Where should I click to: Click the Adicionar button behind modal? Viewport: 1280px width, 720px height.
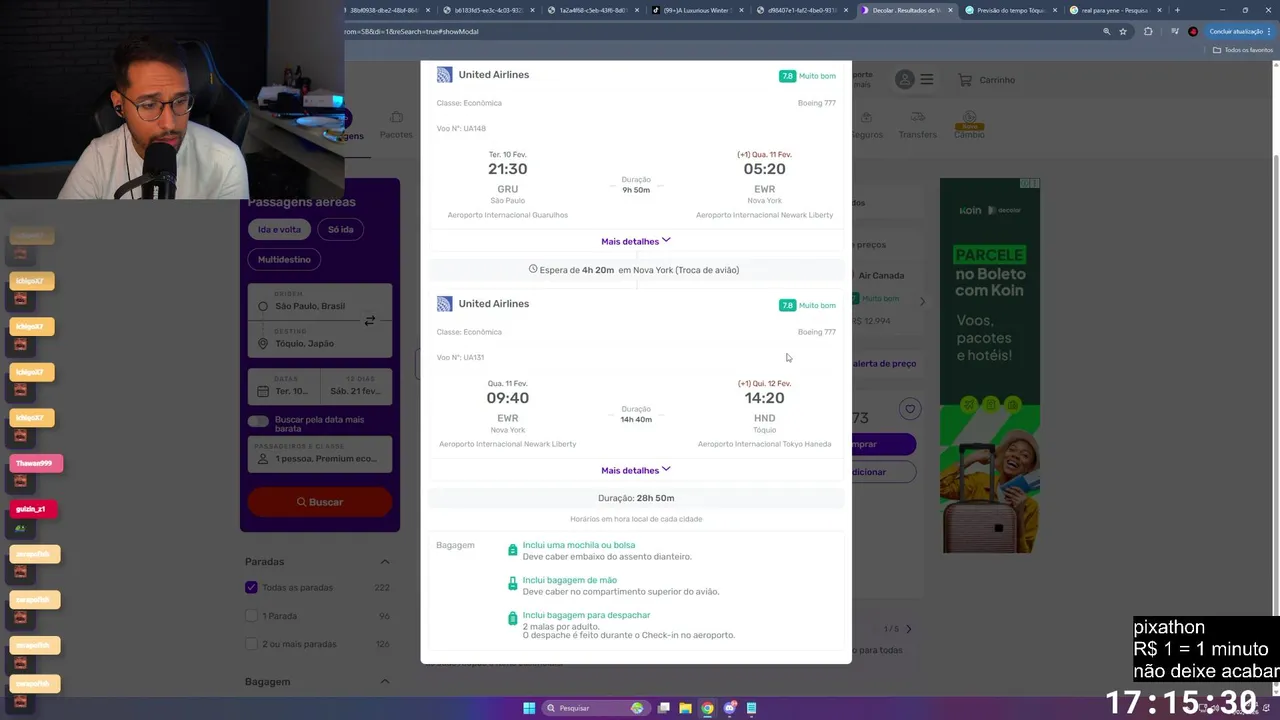click(x=882, y=472)
